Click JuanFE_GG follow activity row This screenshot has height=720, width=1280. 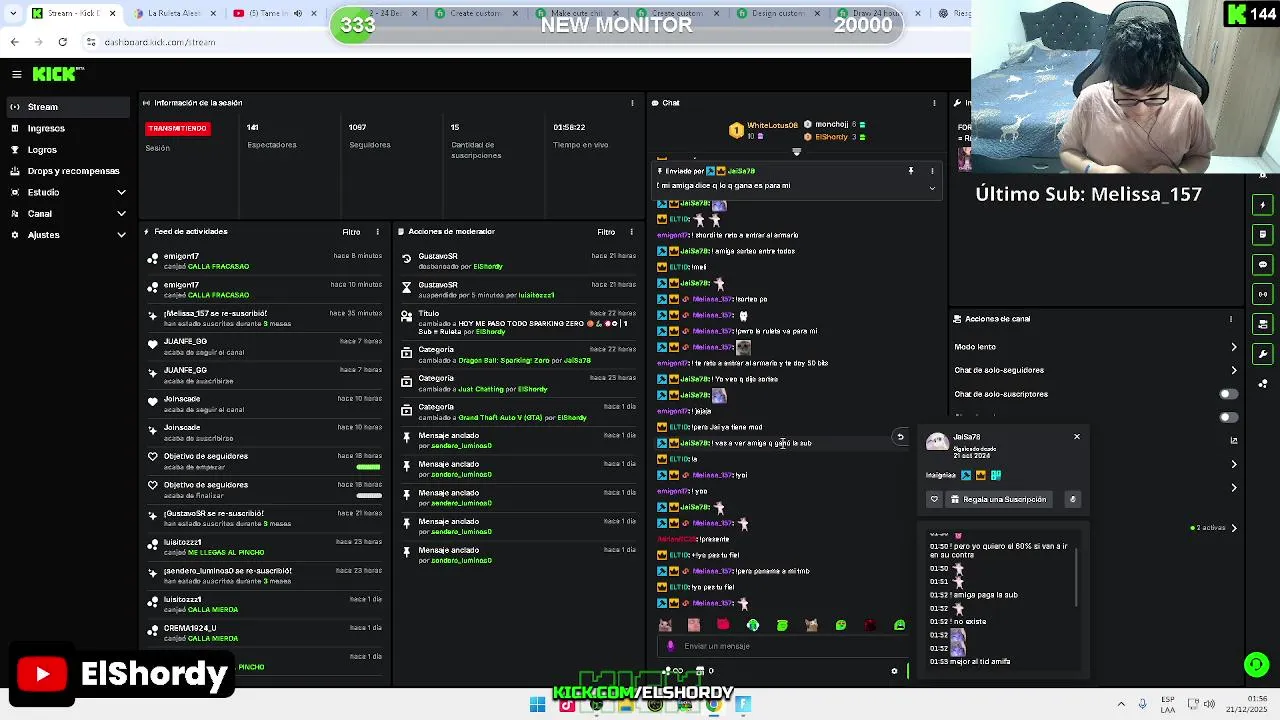[263, 346]
